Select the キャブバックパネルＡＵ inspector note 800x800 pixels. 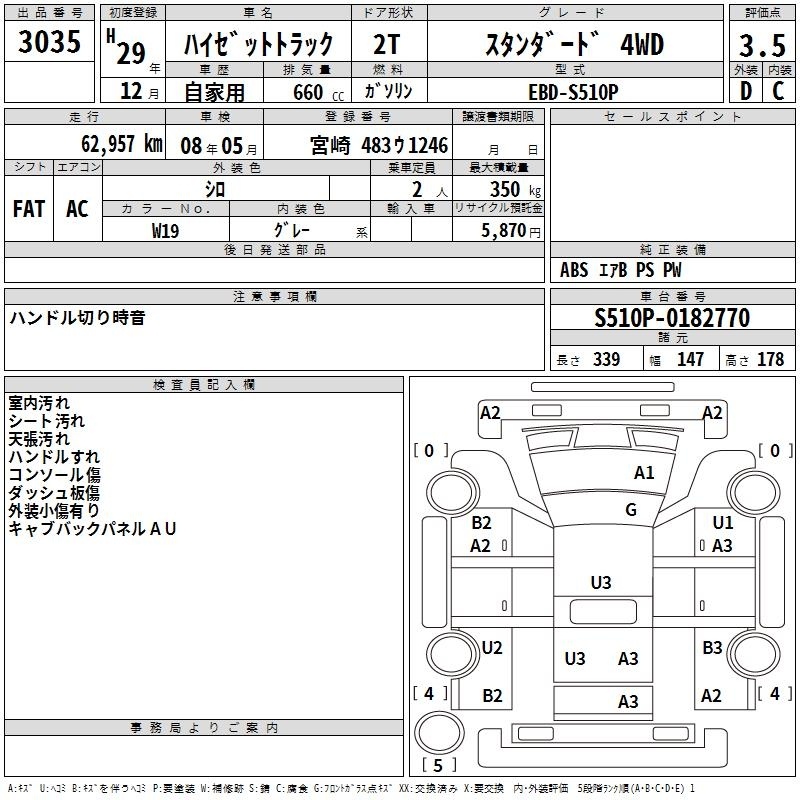(x=92, y=529)
